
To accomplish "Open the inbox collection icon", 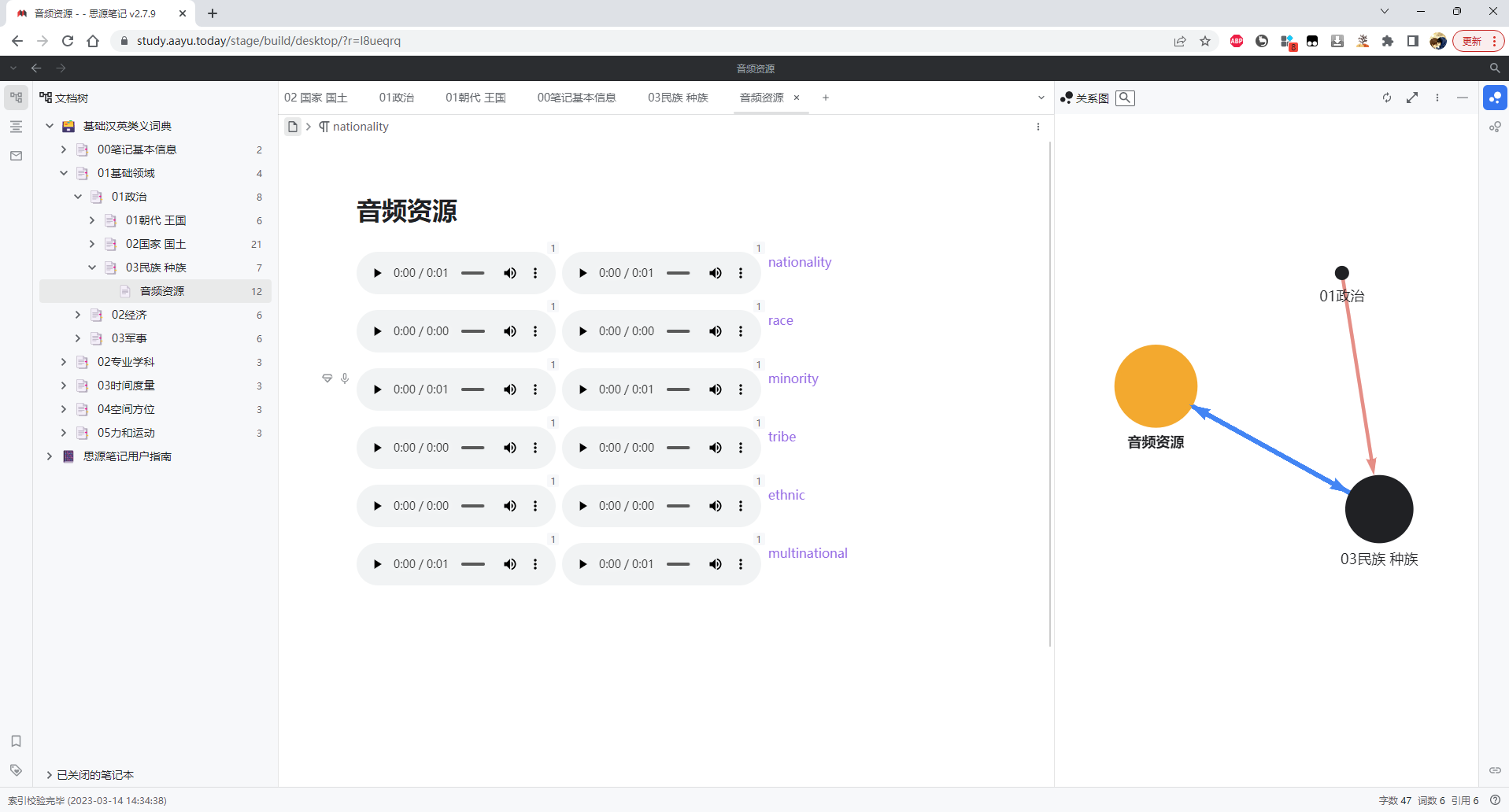I will pyautogui.click(x=16, y=156).
